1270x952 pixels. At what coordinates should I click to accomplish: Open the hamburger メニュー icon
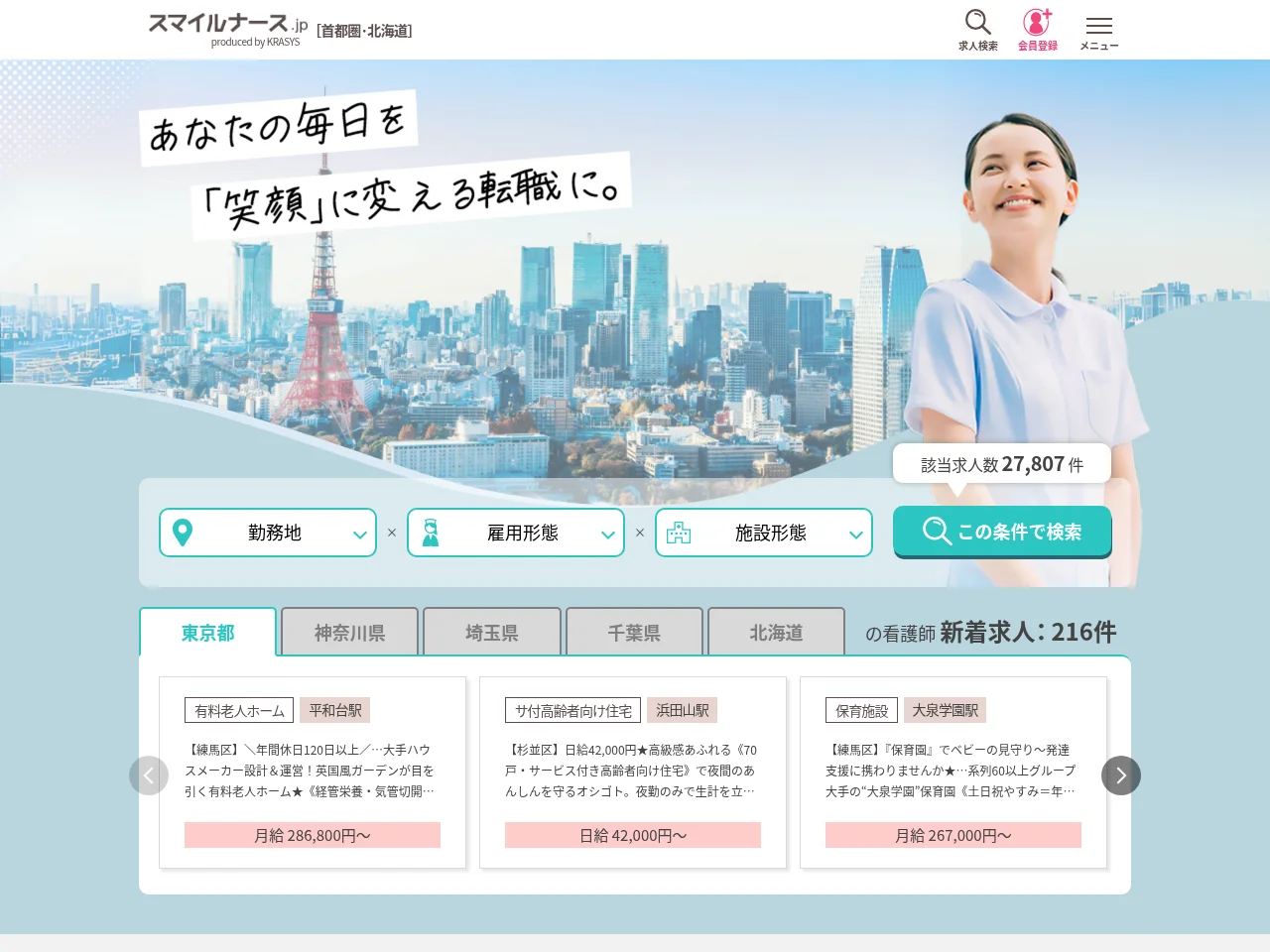[x=1098, y=26]
